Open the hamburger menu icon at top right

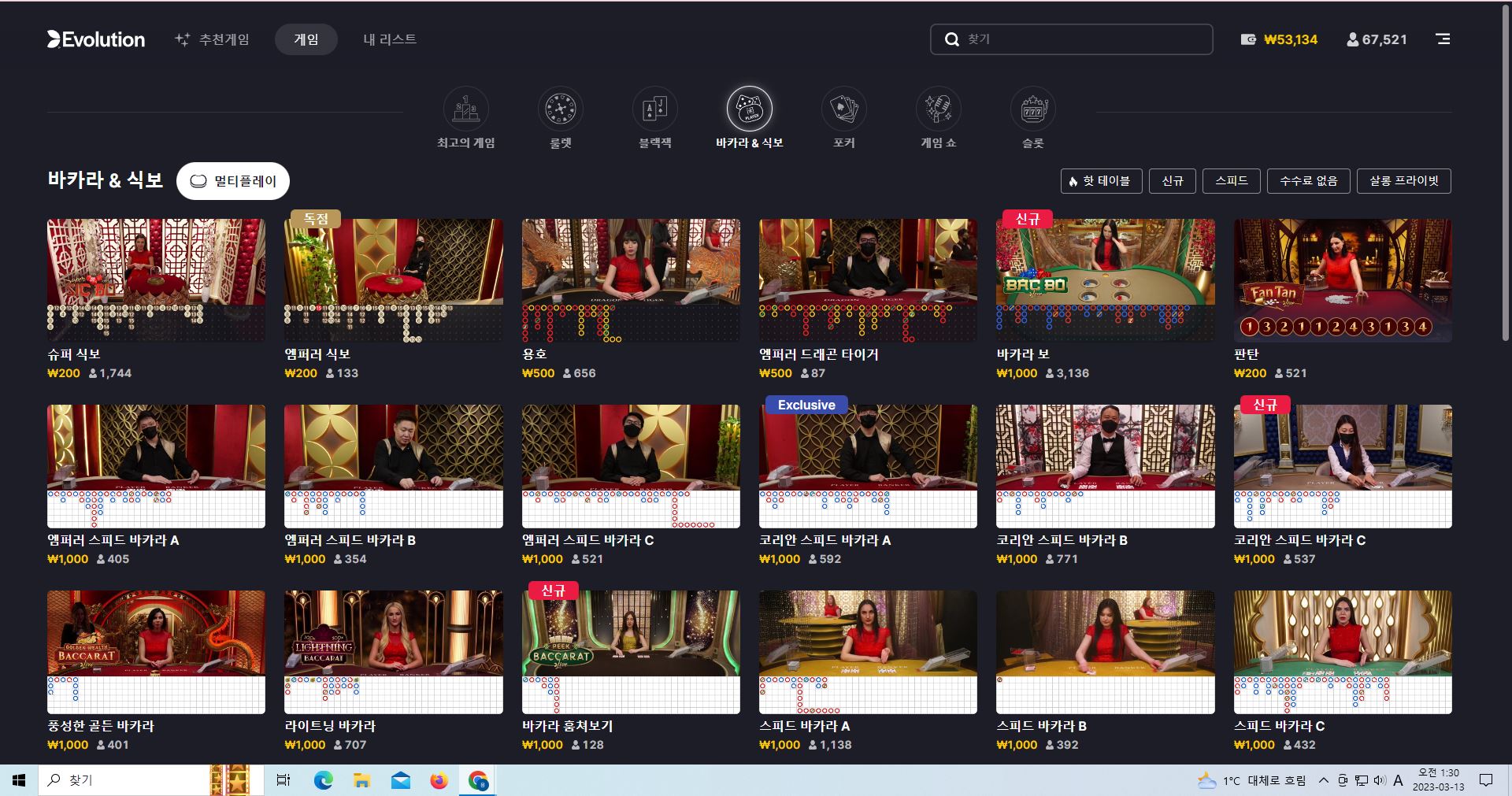click(x=1443, y=39)
